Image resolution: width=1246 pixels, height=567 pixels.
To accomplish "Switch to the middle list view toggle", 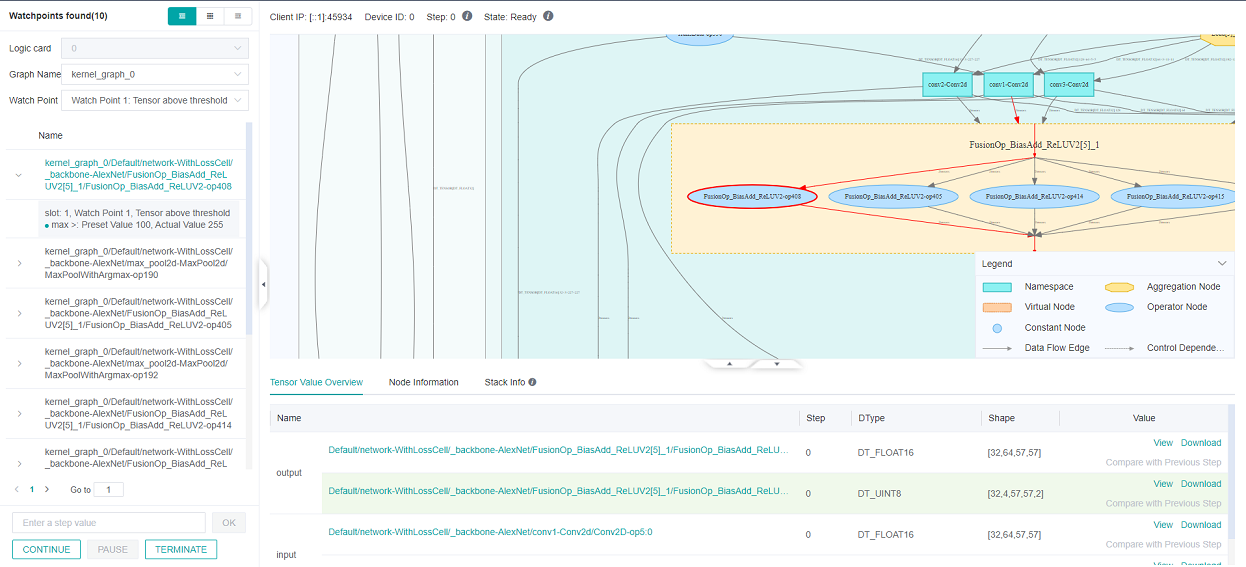I will point(209,16).
